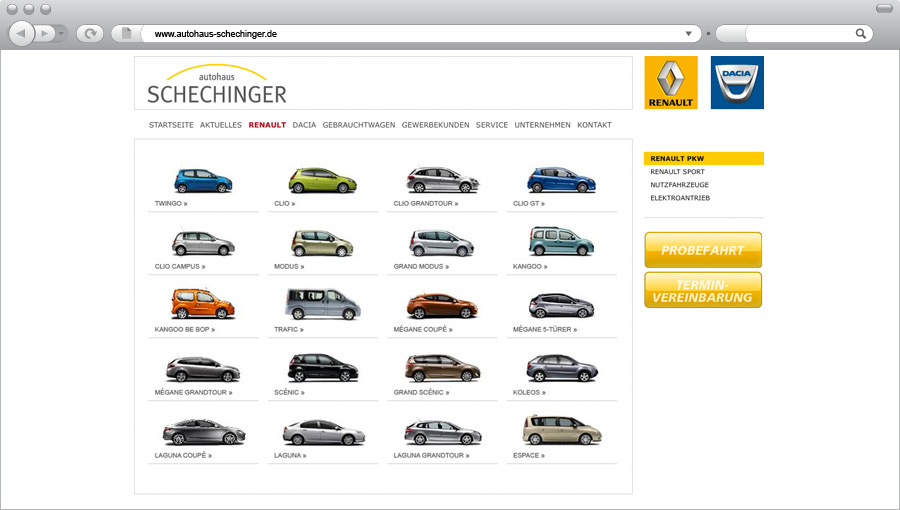The image size is (900, 510).
Task: Open the CLIO GT » link
Action: coord(529,204)
